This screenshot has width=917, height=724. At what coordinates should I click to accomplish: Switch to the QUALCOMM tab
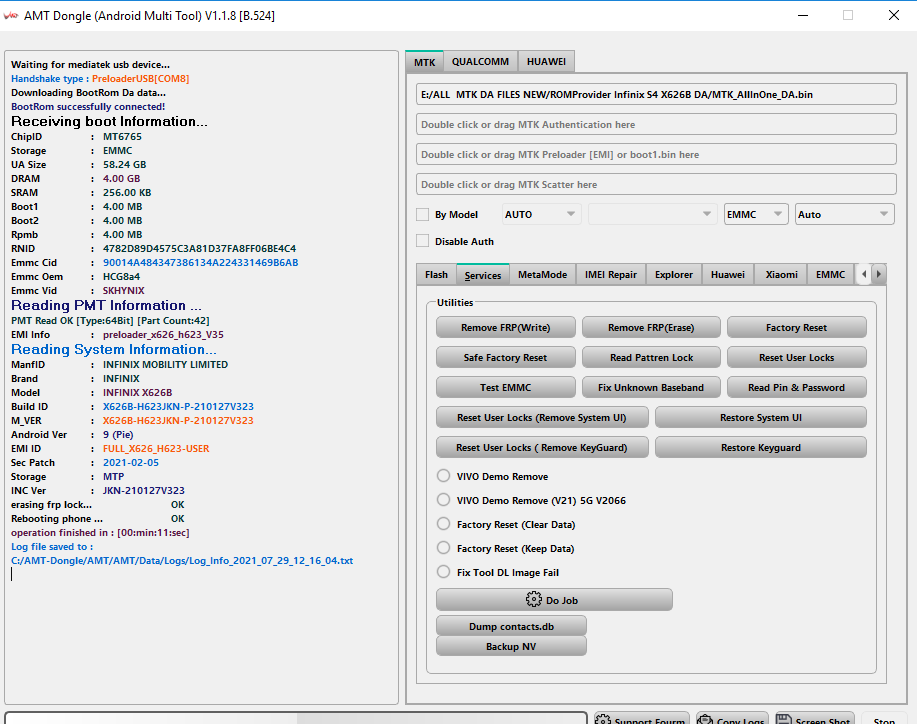tap(480, 61)
